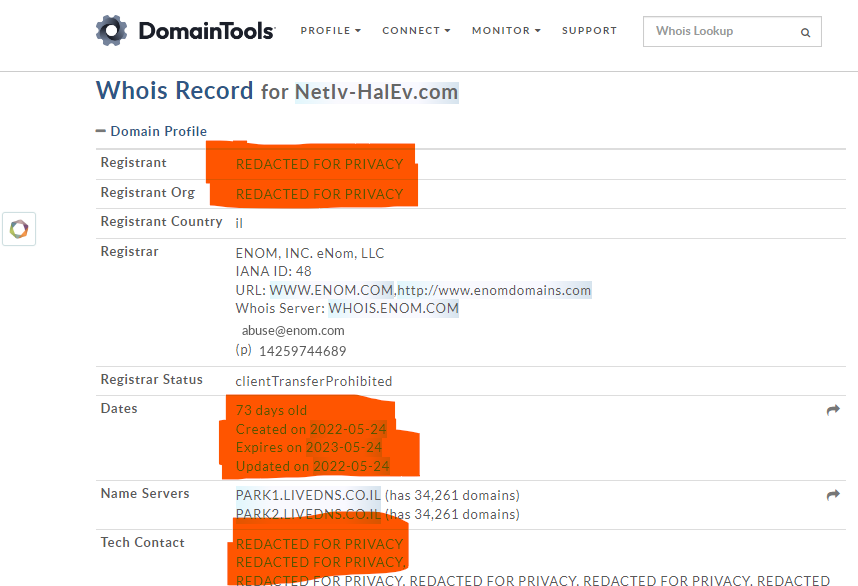
Task: Click the DomainTools wordmark text
Action: point(207,31)
